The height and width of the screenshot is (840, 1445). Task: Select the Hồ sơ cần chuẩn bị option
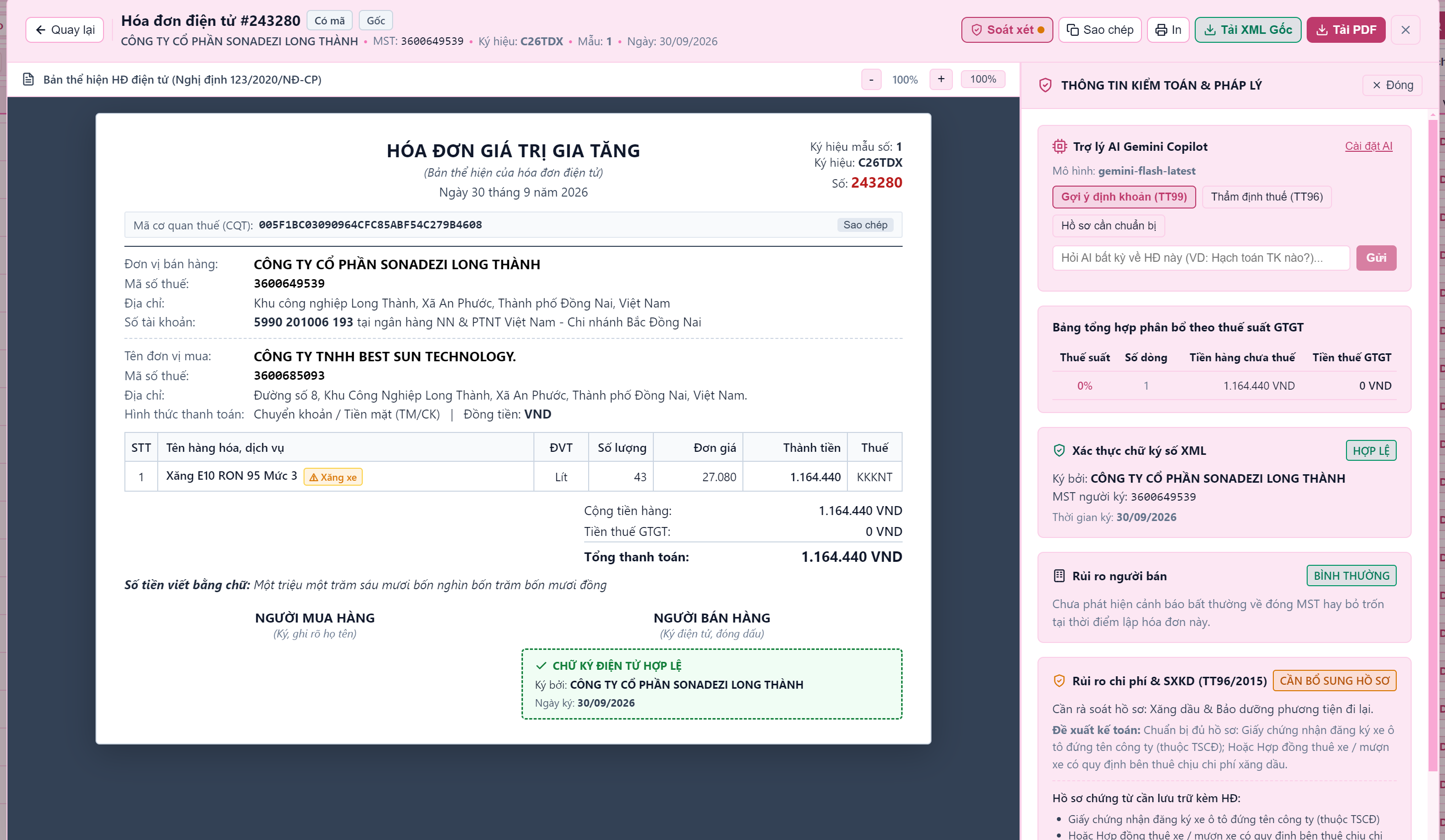1109,225
